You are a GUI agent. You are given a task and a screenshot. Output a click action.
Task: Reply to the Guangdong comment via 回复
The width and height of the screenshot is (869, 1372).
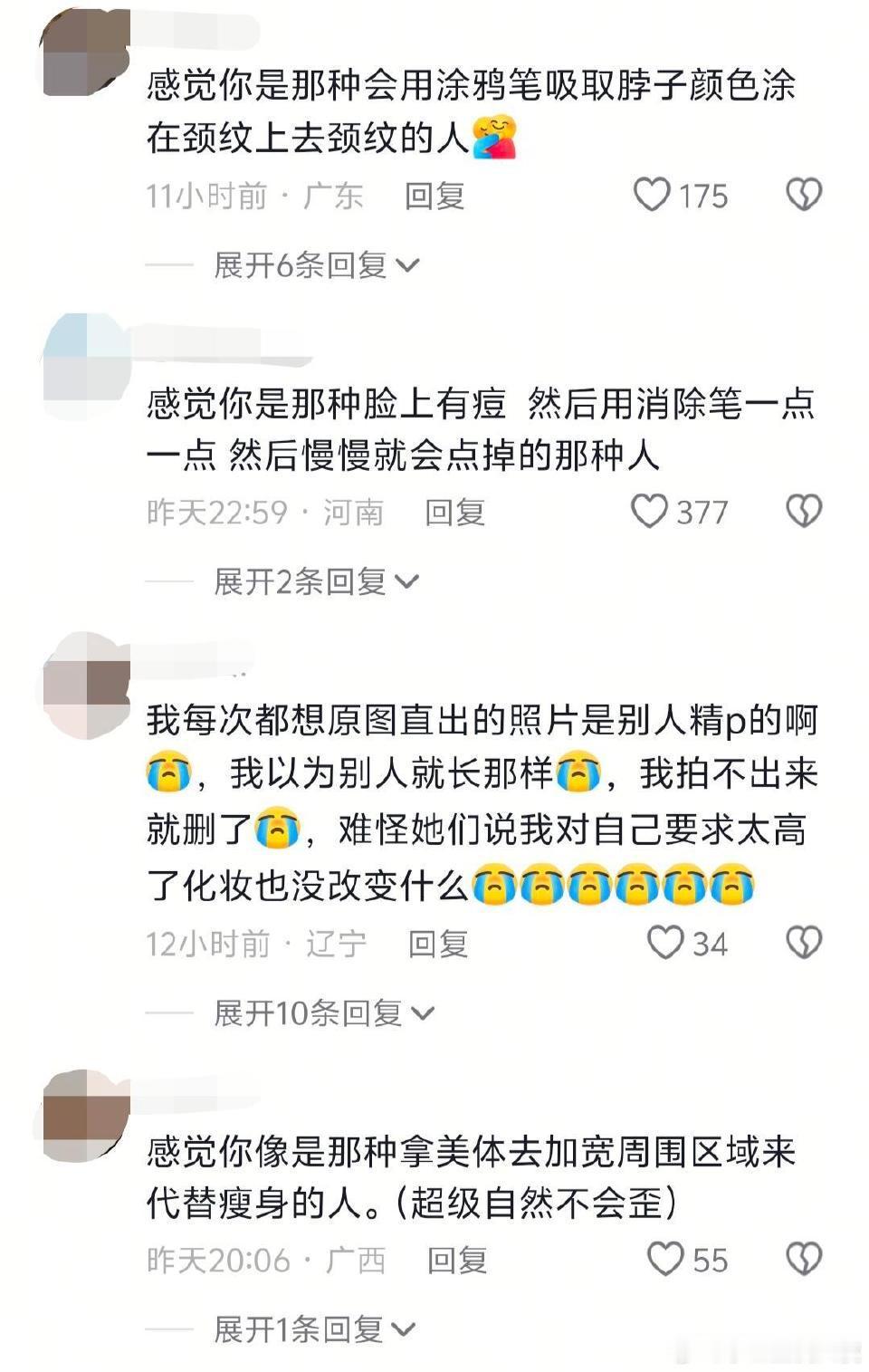tap(434, 196)
